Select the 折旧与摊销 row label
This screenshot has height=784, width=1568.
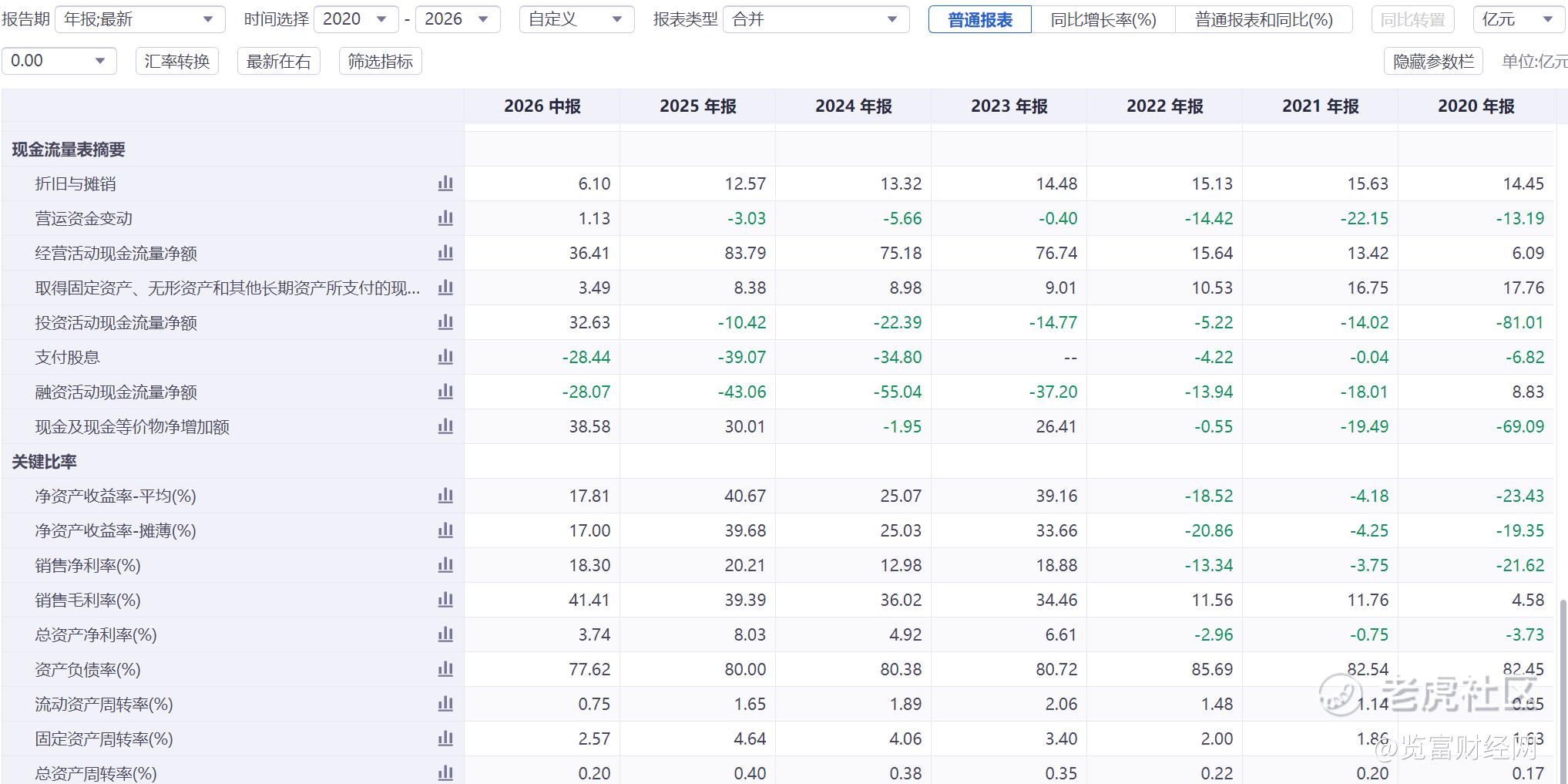click(76, 183)
